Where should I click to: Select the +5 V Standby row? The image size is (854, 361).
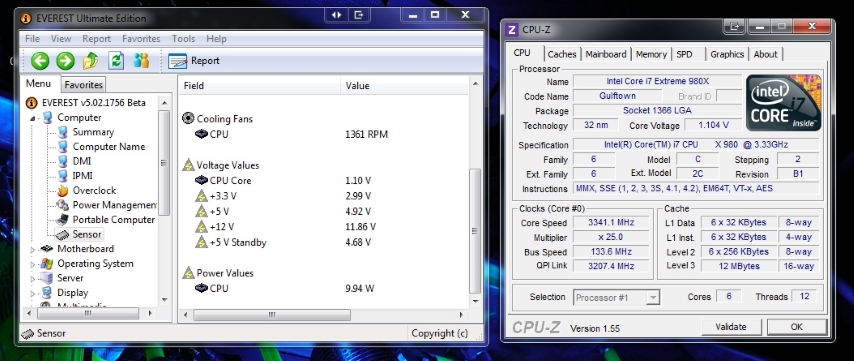[x=283, y=242]
